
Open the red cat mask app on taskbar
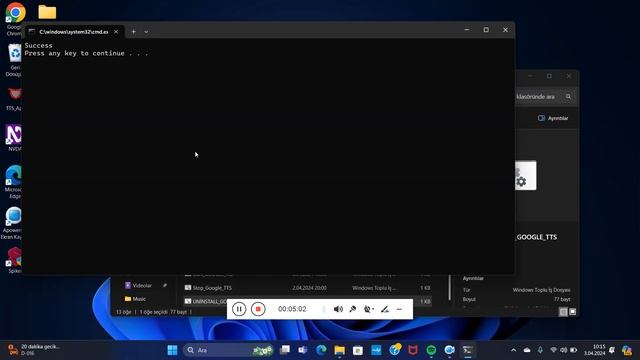click(413, 350)
